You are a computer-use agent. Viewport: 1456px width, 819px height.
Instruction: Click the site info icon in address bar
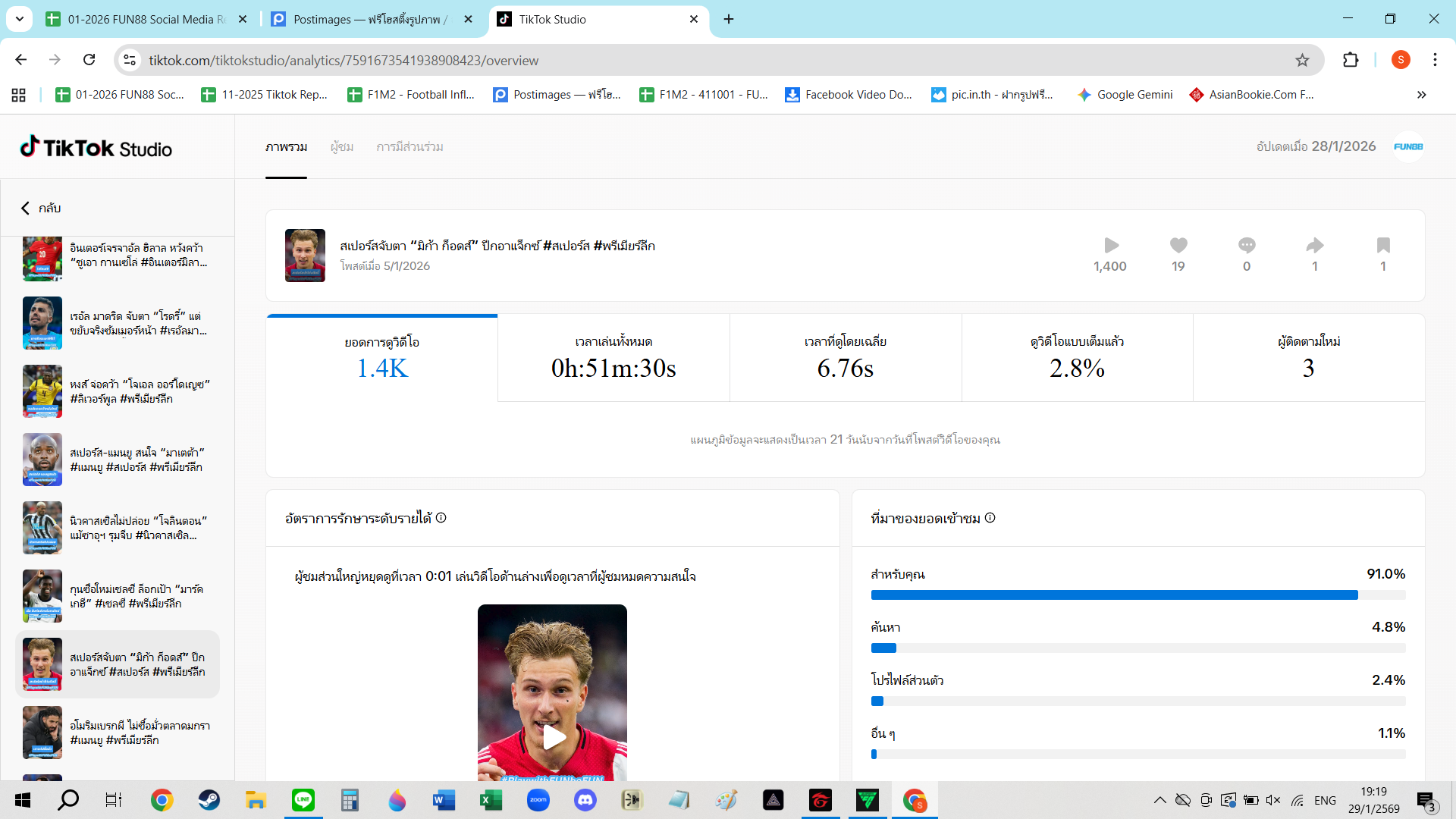130,60
